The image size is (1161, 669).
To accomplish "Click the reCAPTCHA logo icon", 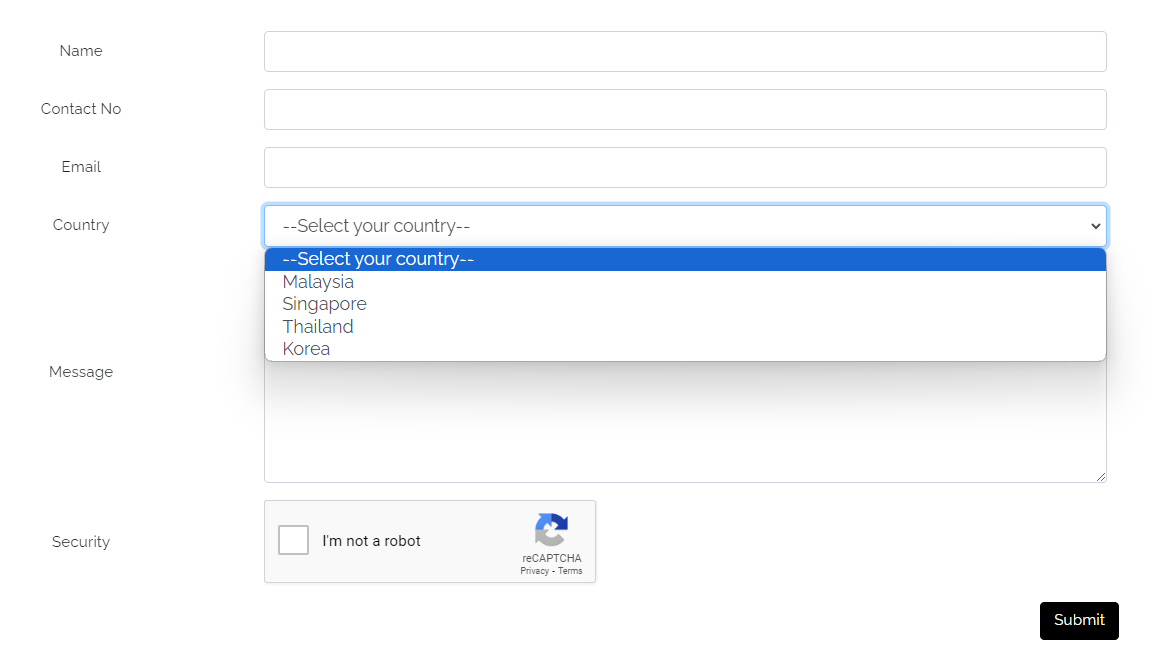I will point(551,530).
